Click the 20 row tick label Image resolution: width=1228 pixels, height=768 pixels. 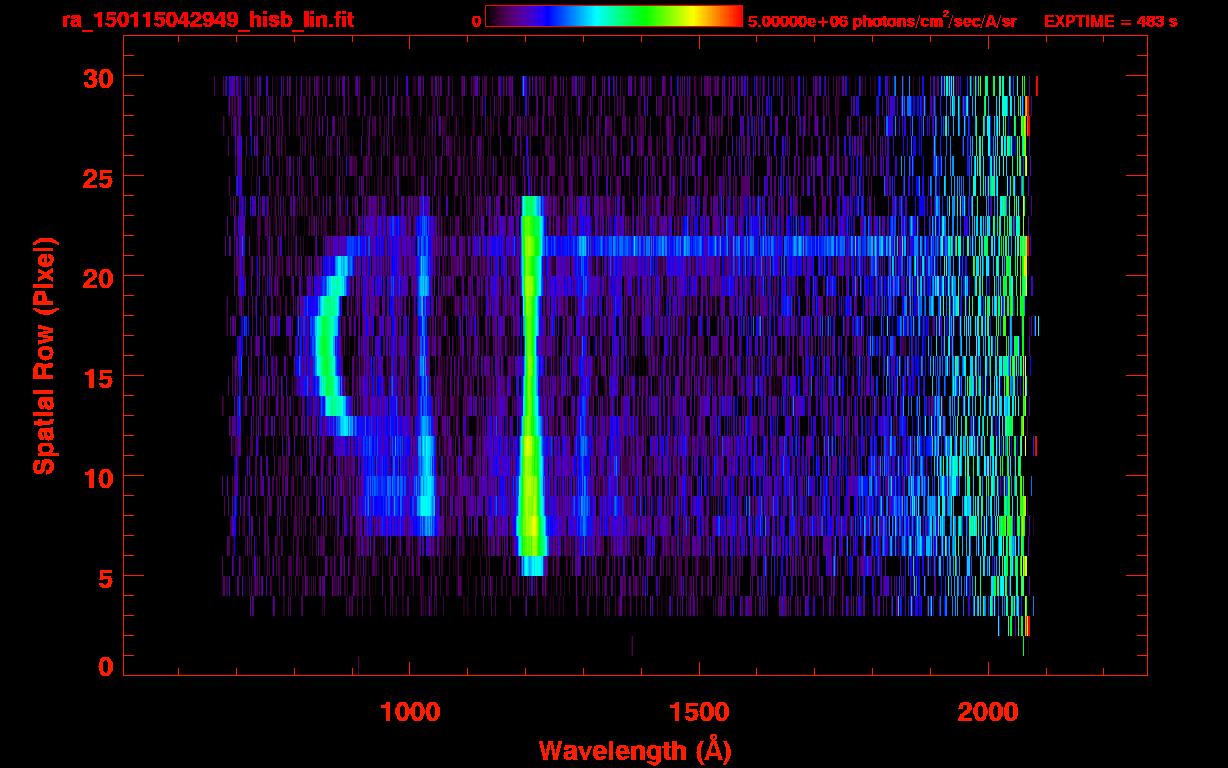tap(96, 277)
